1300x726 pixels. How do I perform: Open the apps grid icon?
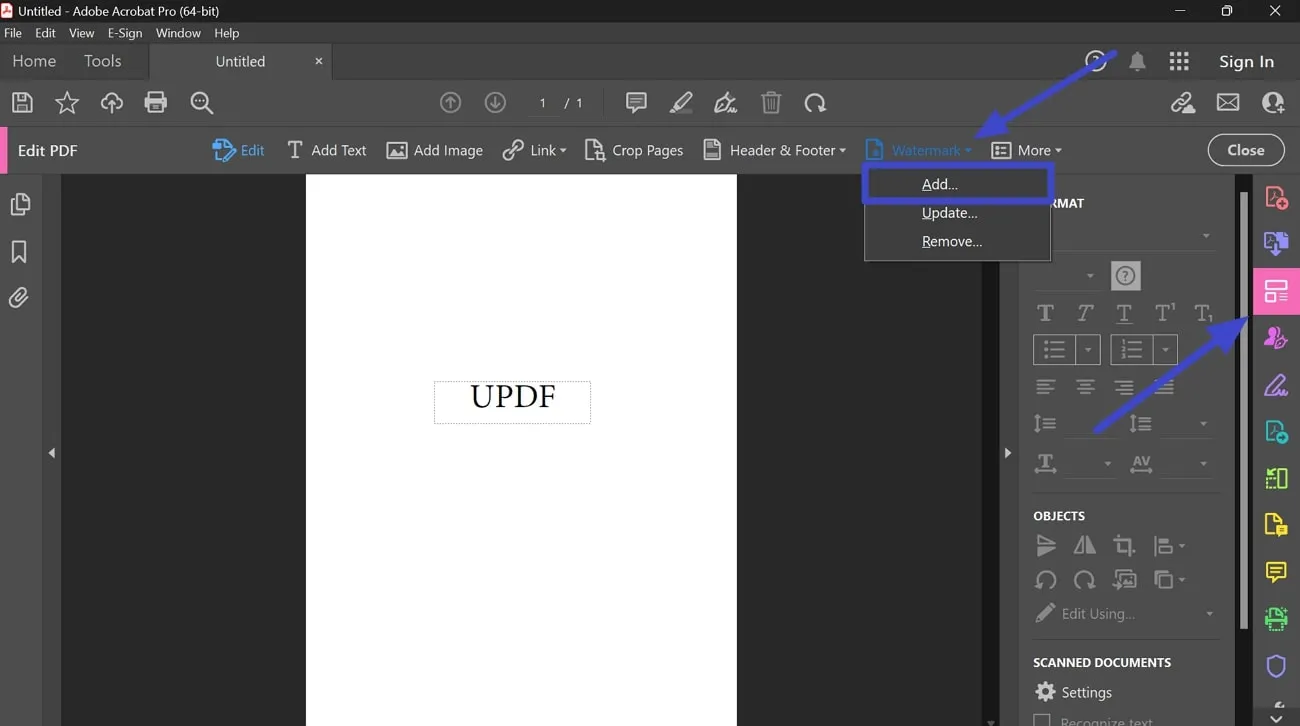pyautogui.click(x=1179, y=61)
